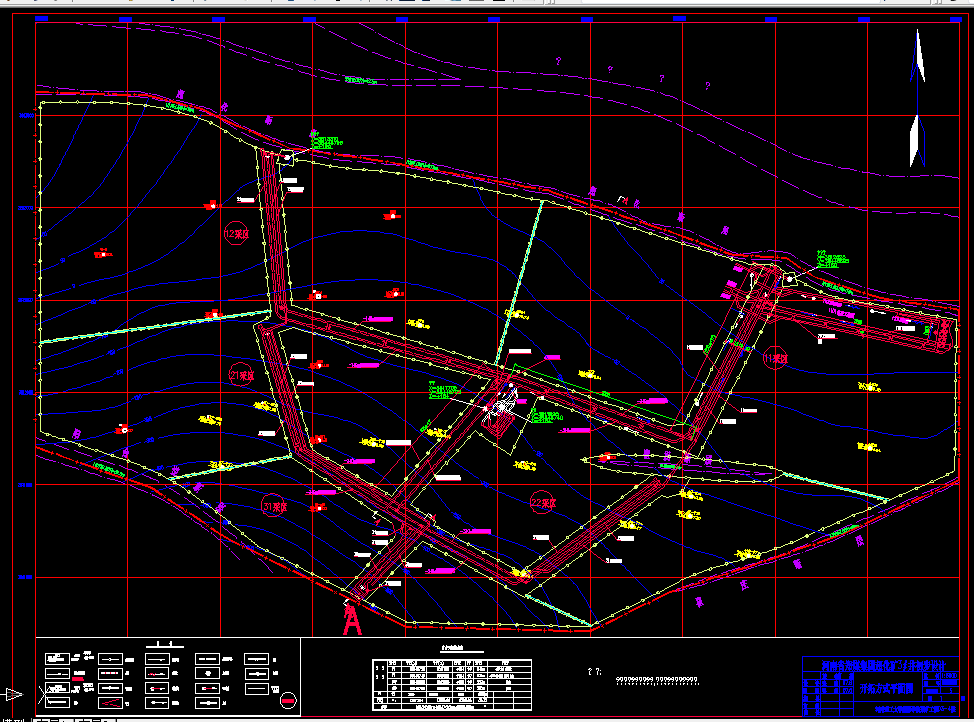974x722 pixels.
Task: Select the red circle symbol in legend
Action: tap(288, 700)
